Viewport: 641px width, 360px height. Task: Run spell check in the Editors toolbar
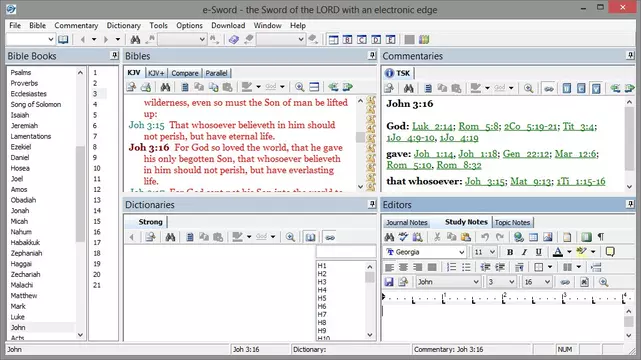pos(403,237)
